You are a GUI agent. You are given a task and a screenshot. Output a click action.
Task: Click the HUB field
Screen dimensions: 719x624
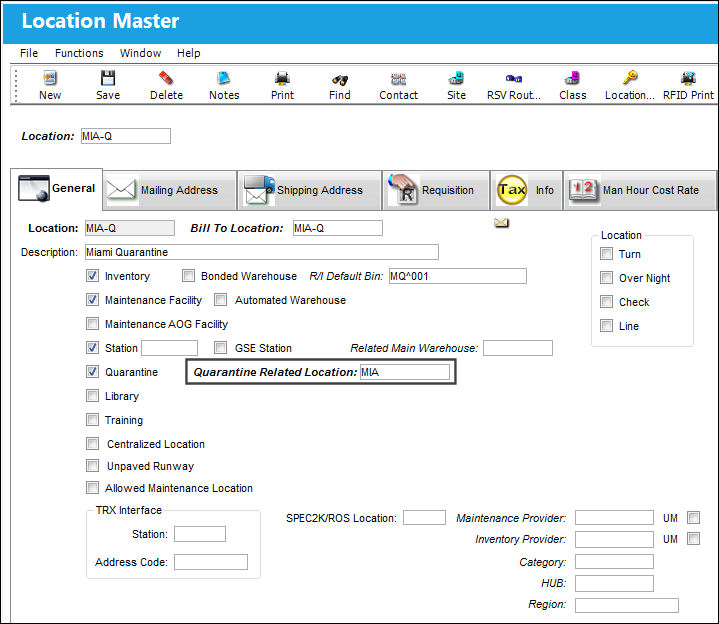coord(614,584)
